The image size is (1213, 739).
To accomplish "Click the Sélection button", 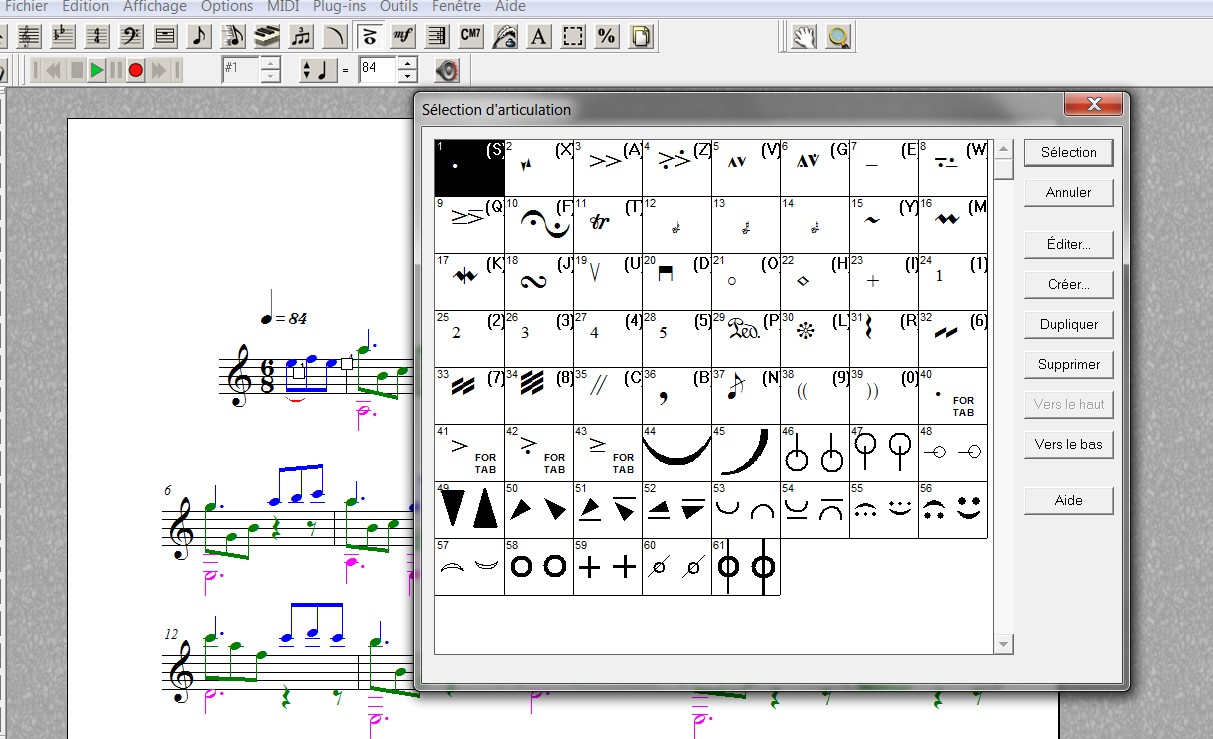I will [x=1068, y=152].
